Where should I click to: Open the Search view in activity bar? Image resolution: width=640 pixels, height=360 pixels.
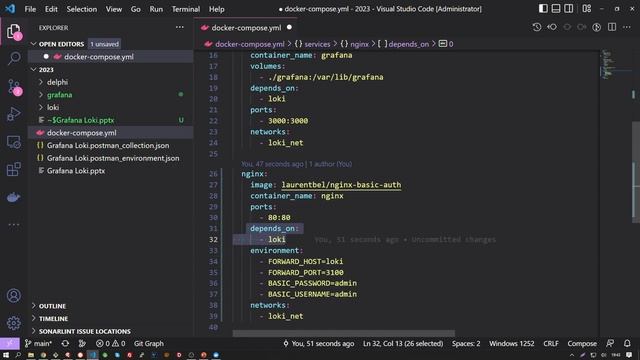click(13, 58)
